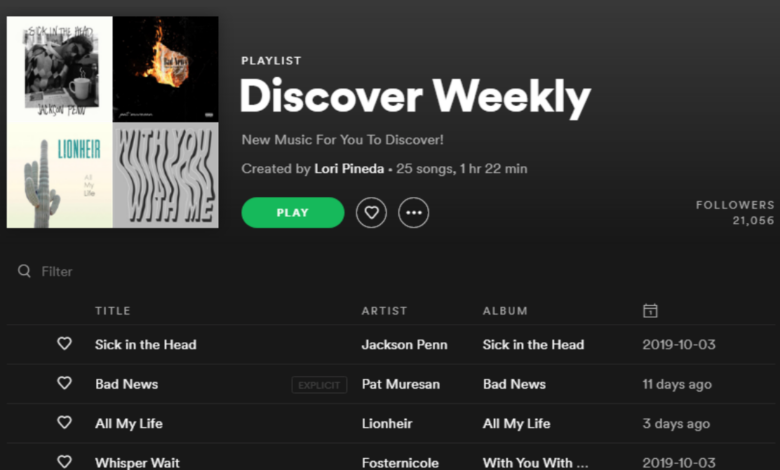The width and height of the screenshot is (780, 470).
Task: Open the With You With... album link
Action: (535, 463)
